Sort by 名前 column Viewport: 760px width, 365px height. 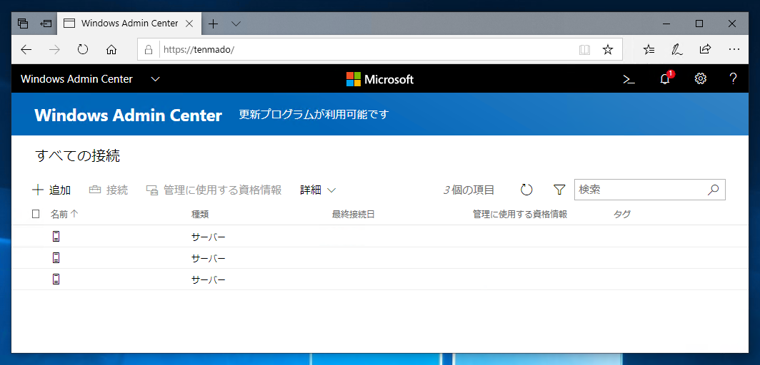pyautogui.click(x=64, y=214)
